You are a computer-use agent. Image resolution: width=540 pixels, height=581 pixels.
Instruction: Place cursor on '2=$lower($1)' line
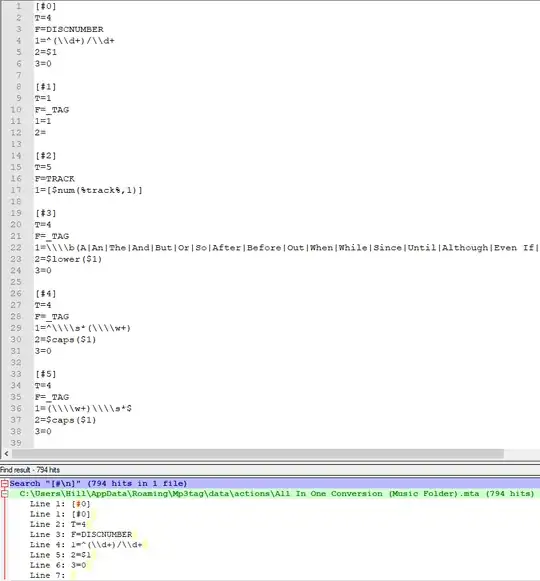(68, 259)
